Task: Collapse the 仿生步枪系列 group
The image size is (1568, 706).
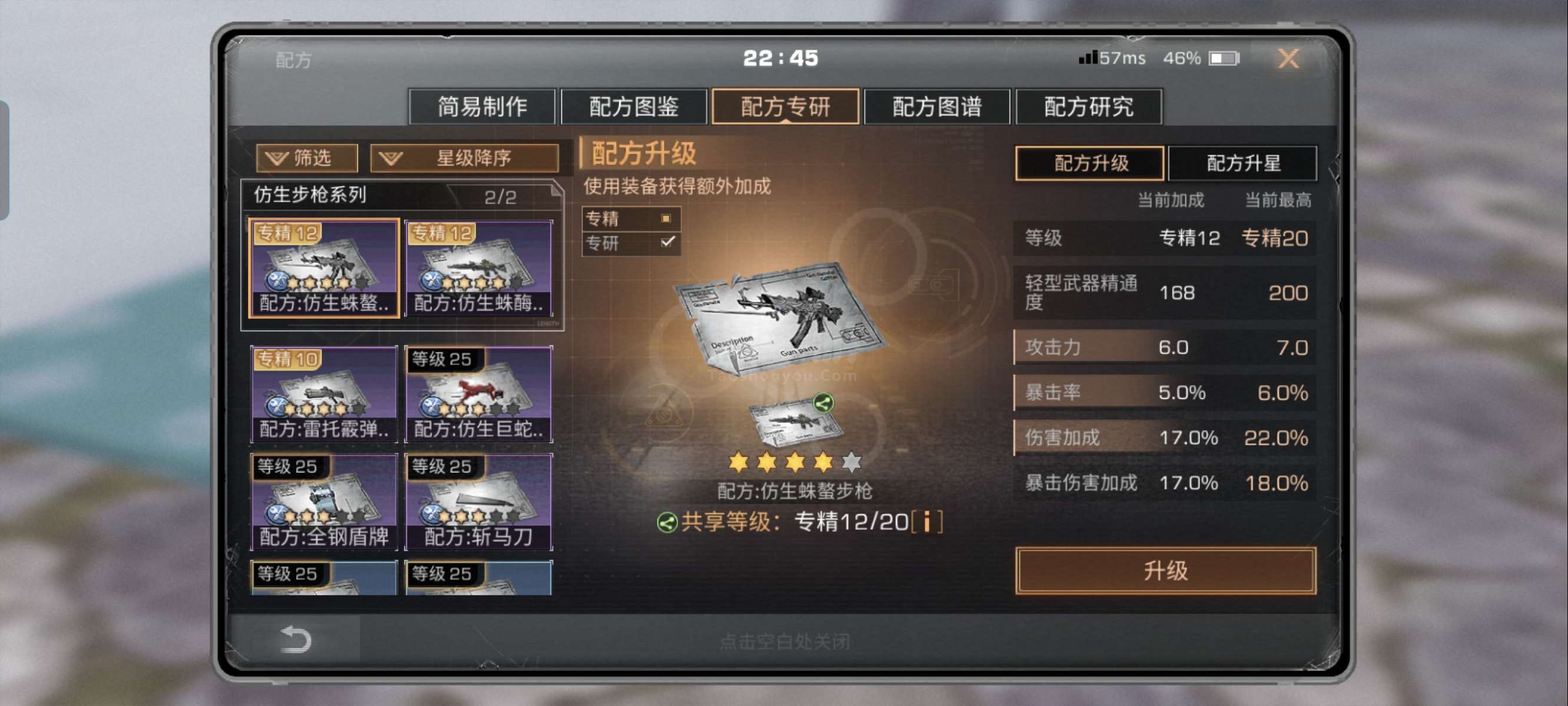Action: [403, 195]
